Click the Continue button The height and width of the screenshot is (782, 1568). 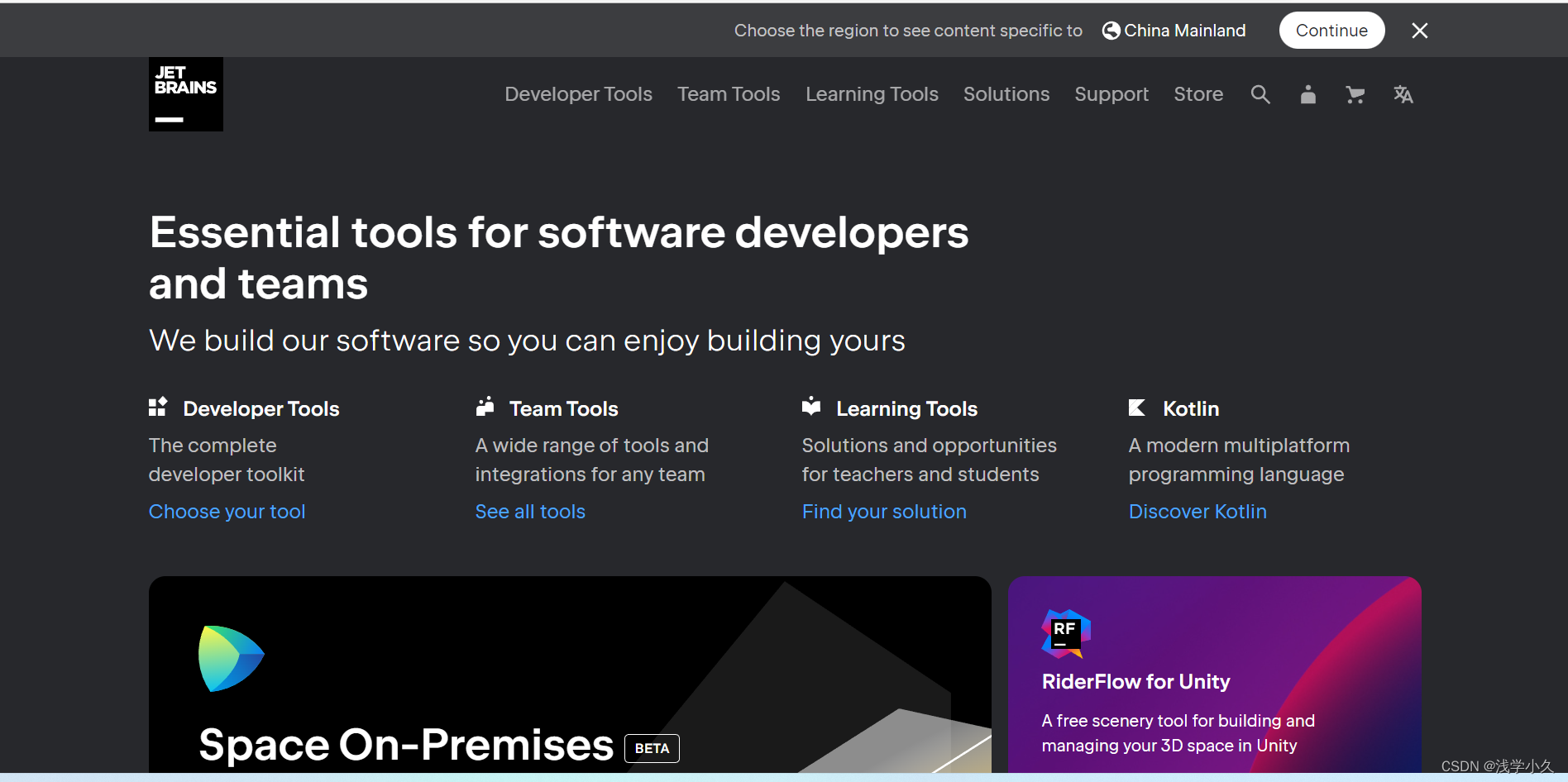click(1331, 31)
